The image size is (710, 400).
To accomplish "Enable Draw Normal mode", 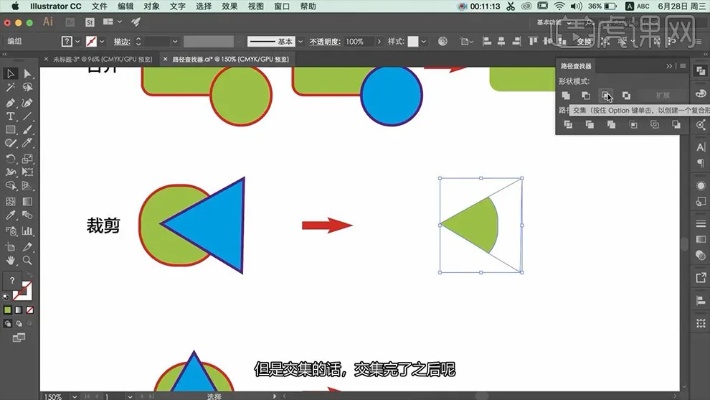I will click(x=8, y=323).
